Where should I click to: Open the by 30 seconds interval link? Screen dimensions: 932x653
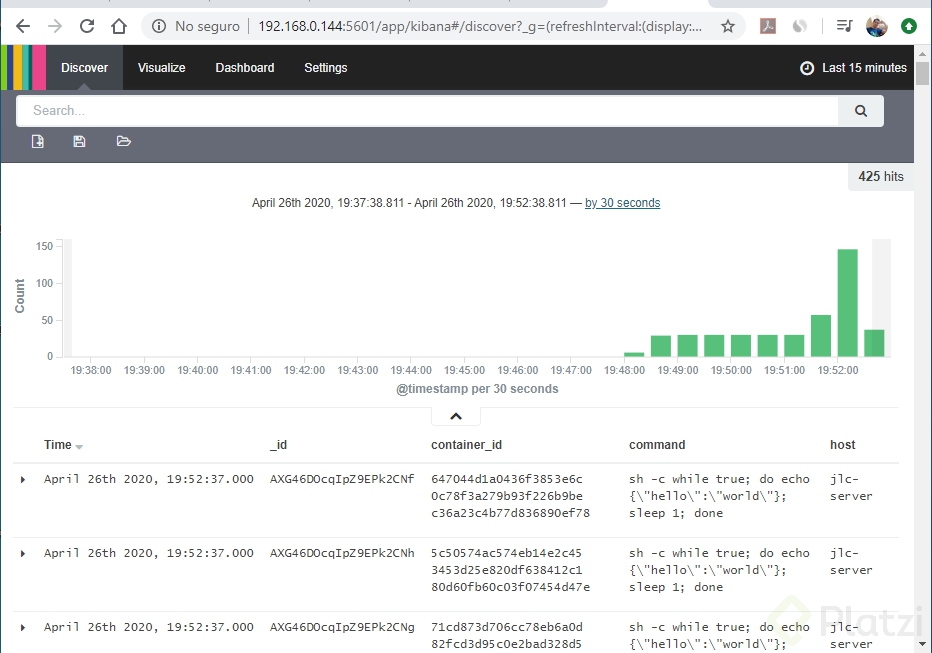(622, 202)
